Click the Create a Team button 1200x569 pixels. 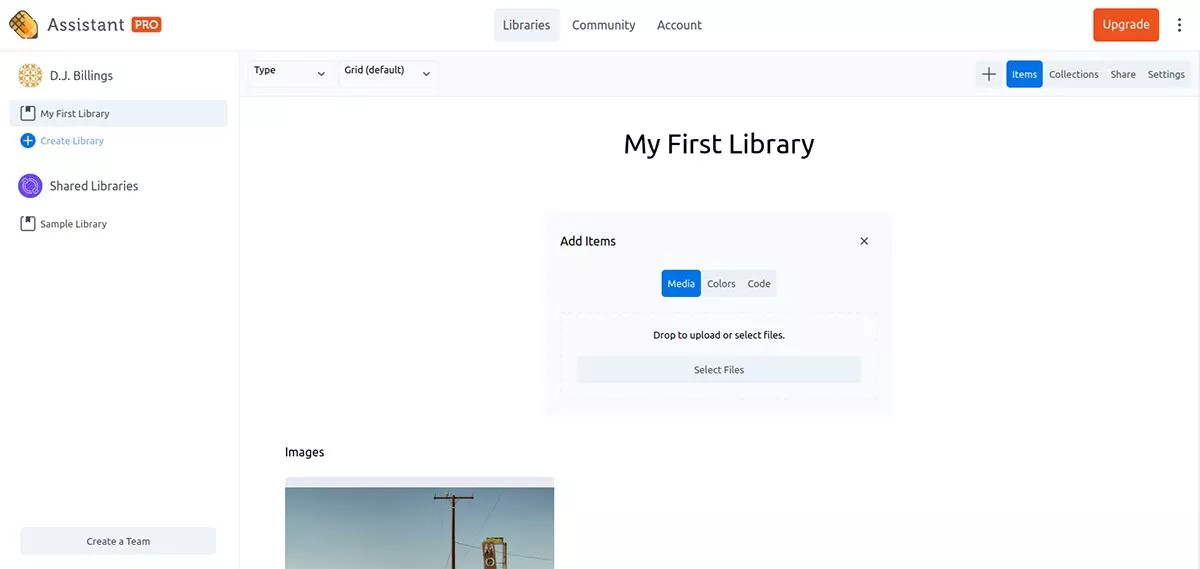(x=118, y=541)
